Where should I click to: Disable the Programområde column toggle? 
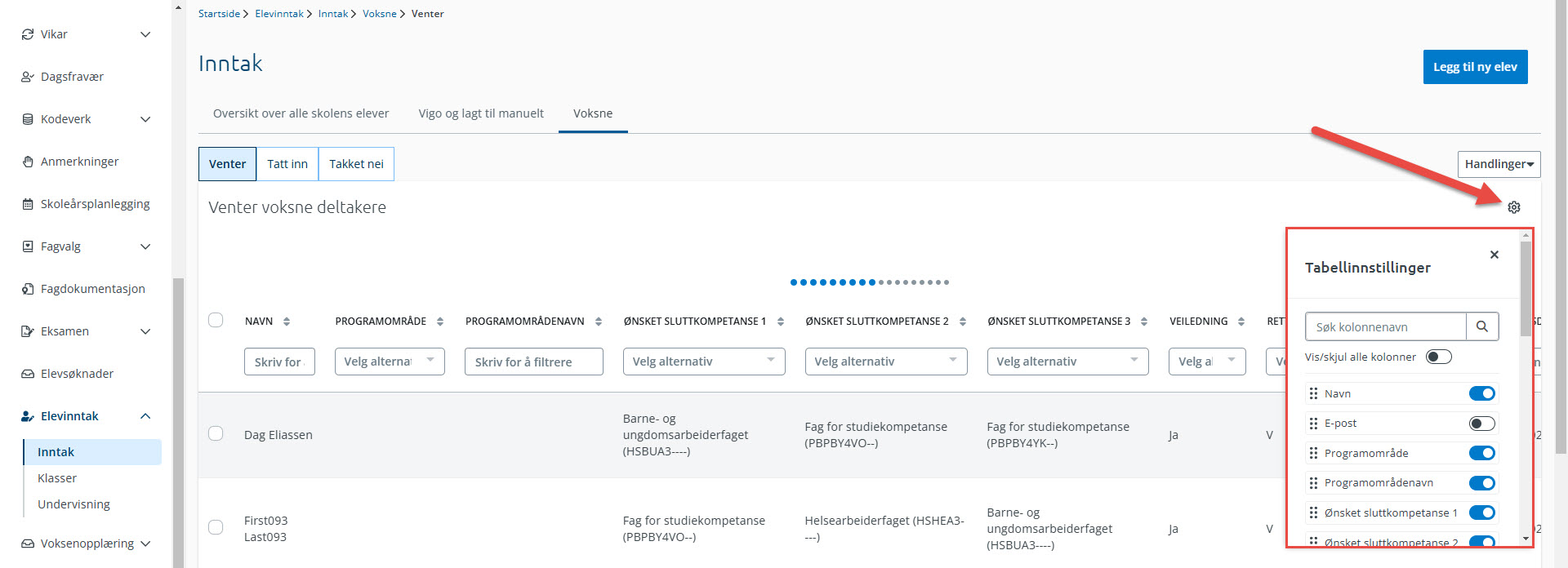click(x=1482, y=453)
